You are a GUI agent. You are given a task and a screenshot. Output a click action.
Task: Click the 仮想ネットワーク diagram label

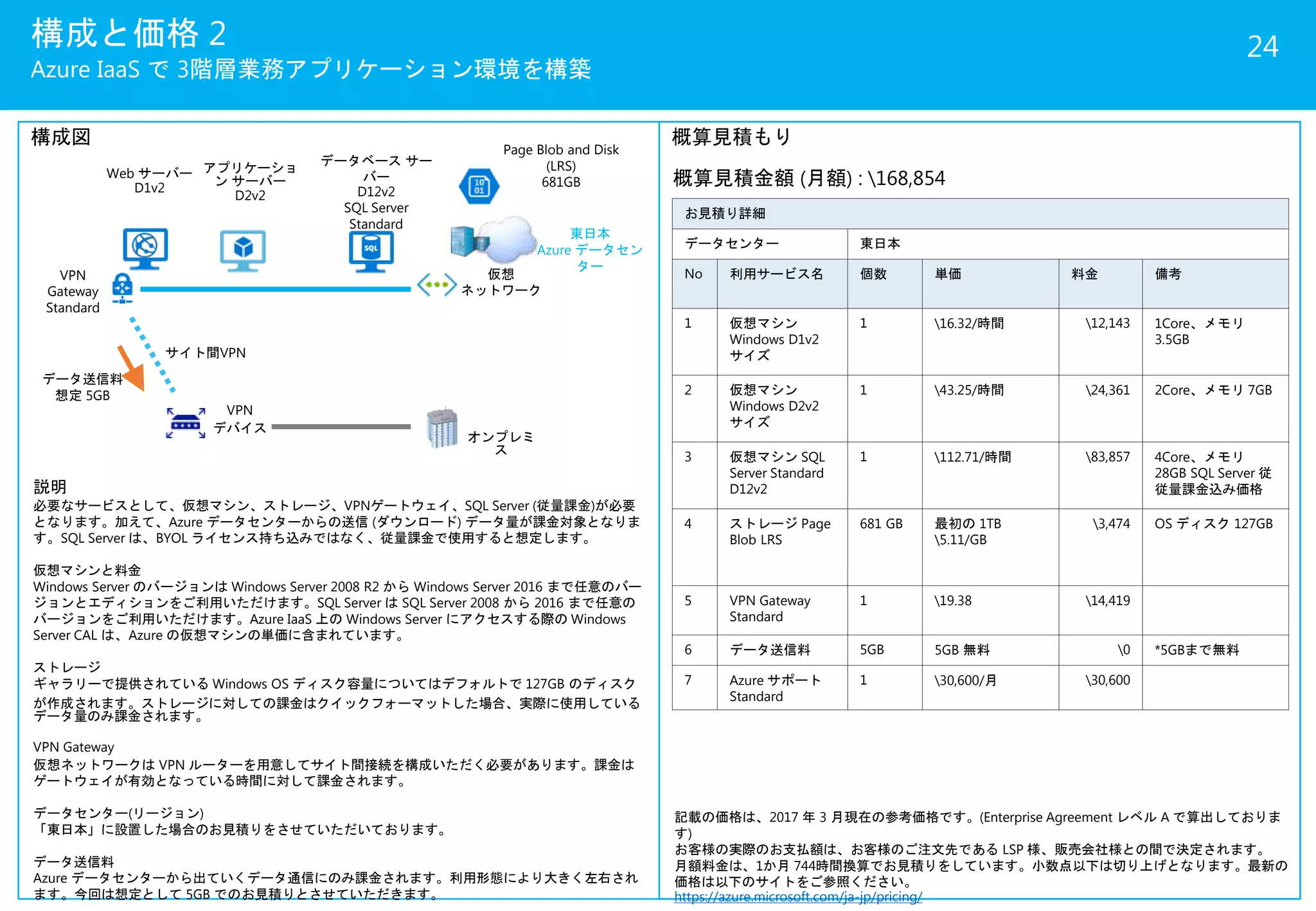pos(501,282)
